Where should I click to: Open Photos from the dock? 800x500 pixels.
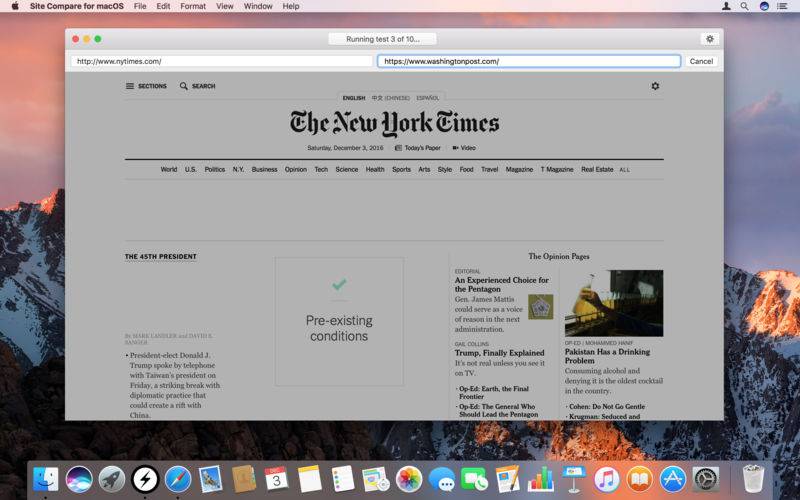click(409, 480)
